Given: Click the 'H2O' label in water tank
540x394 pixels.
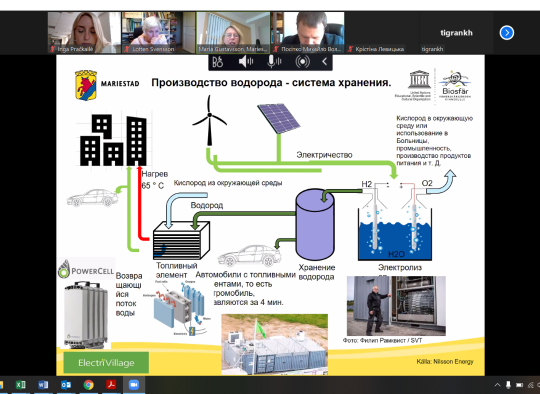Looking at the screenshot, I should [x=396, y=254].
